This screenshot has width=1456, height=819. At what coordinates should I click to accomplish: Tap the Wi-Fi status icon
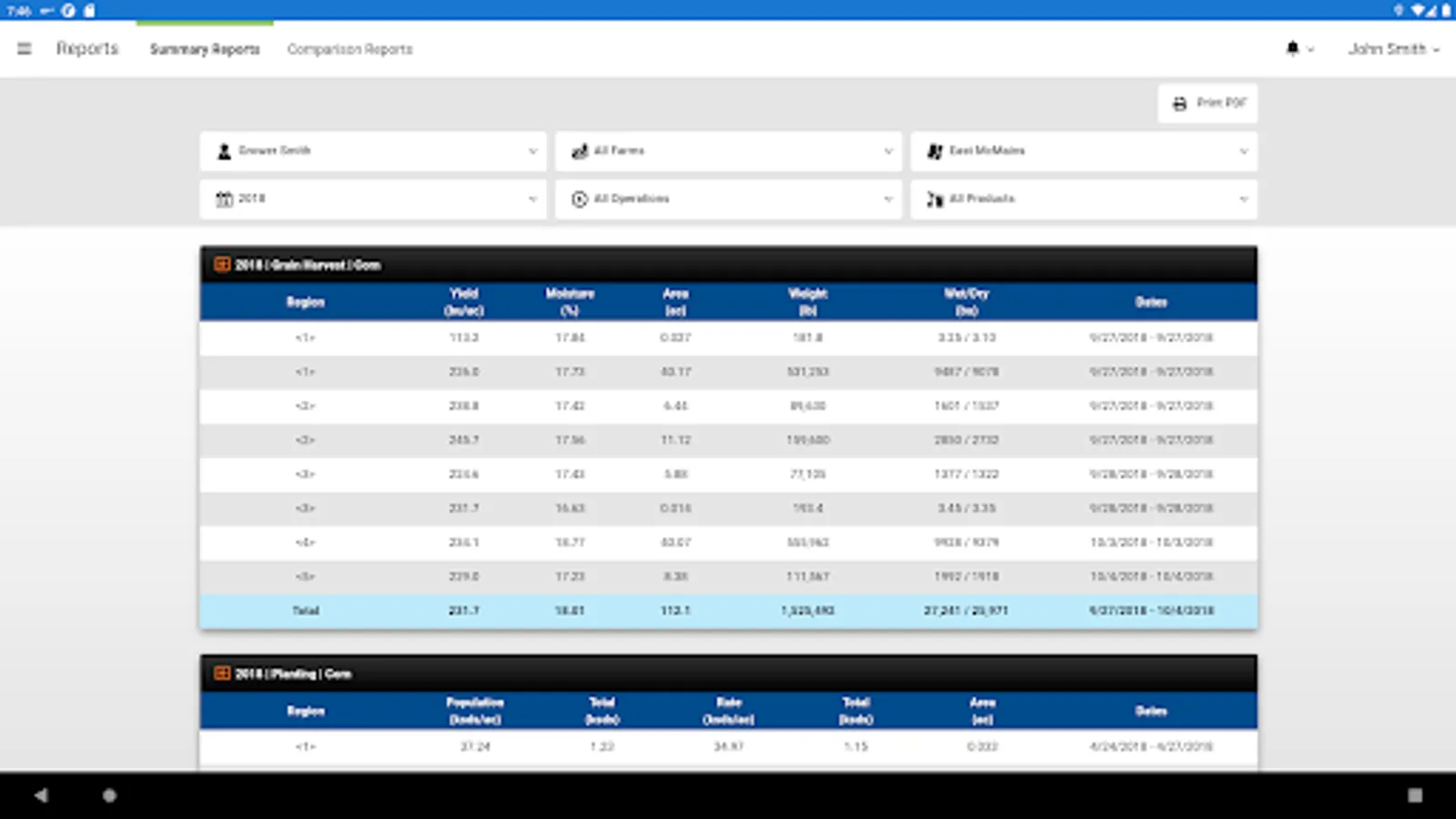(1419, 10)
